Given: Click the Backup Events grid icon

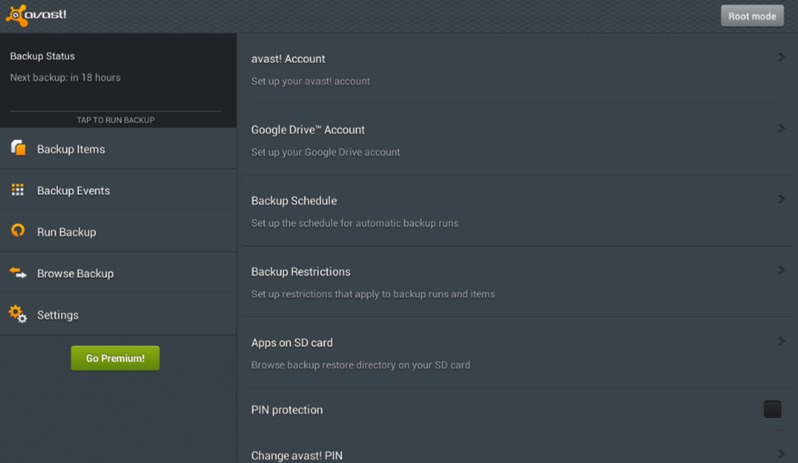Looking at the screenshot, I should coord(18,190).
